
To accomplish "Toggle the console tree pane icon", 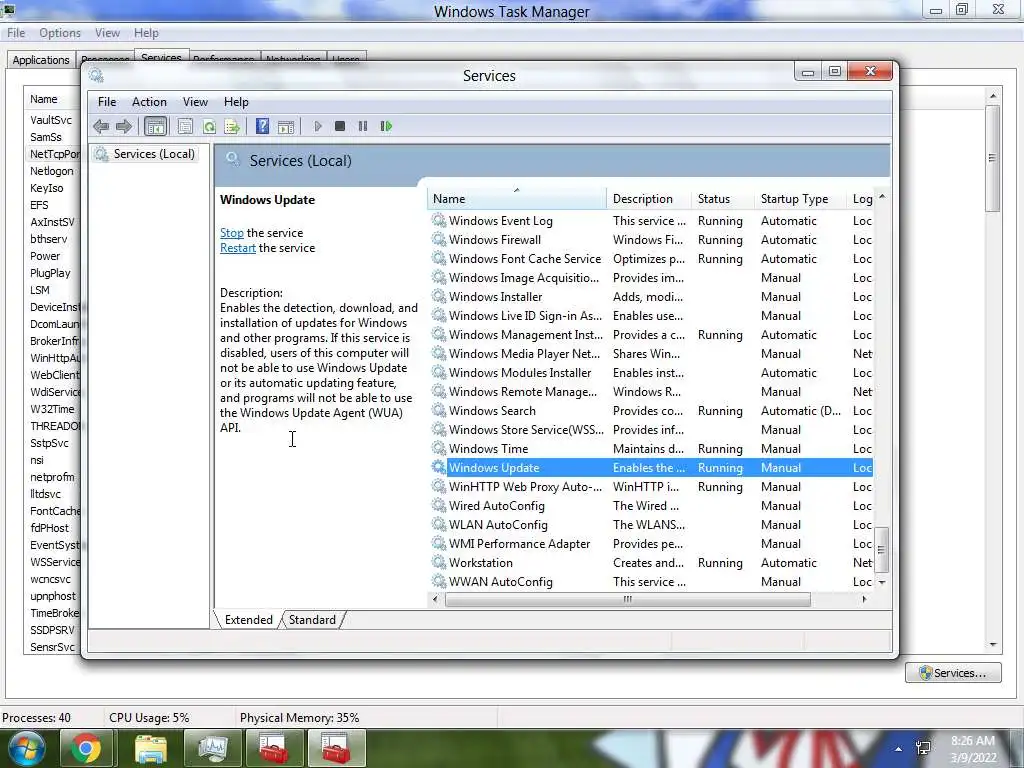I will point(155,126).
